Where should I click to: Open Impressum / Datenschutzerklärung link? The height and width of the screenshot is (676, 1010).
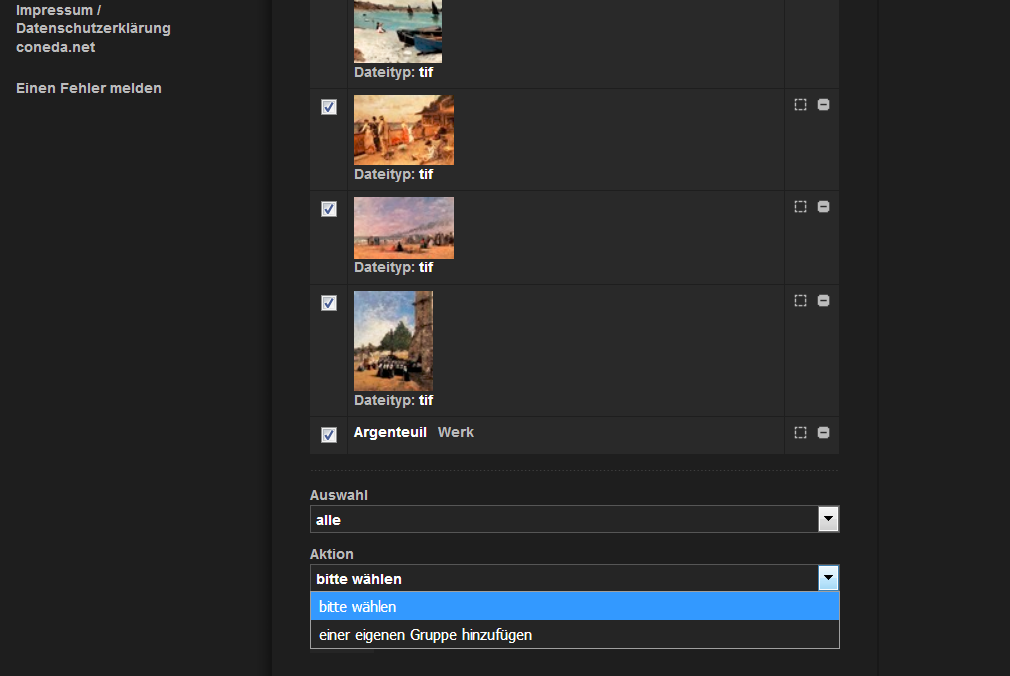point(93,19)
